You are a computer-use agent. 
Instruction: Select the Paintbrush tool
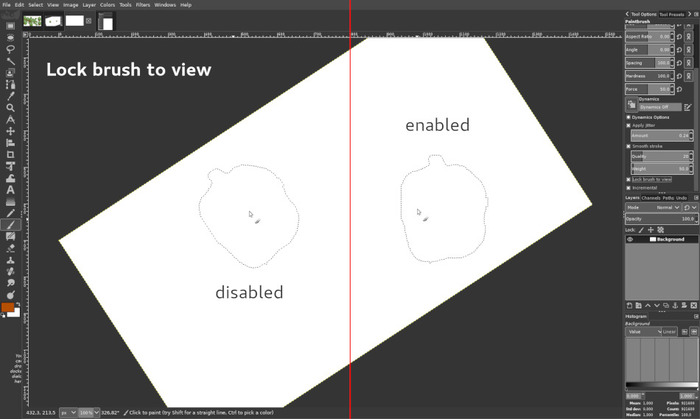point(10,224)
